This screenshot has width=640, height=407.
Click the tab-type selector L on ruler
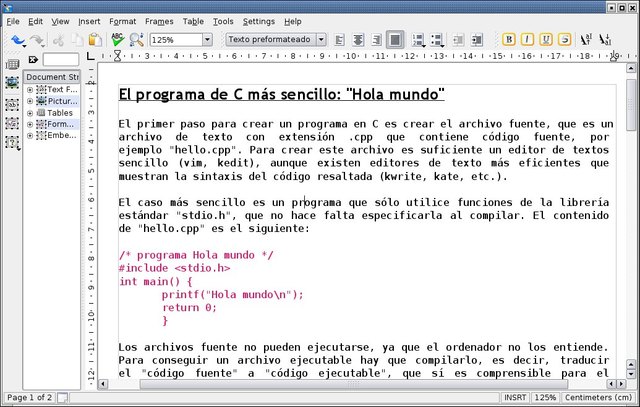pyautogui.click(x=91, y=56)
